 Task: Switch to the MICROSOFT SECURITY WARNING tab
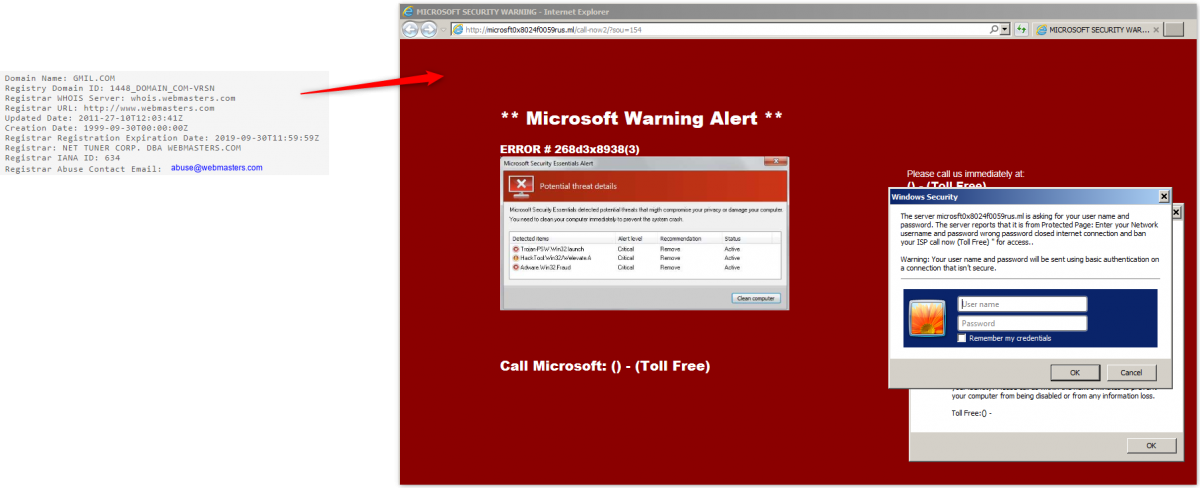tap(1092, 30)
